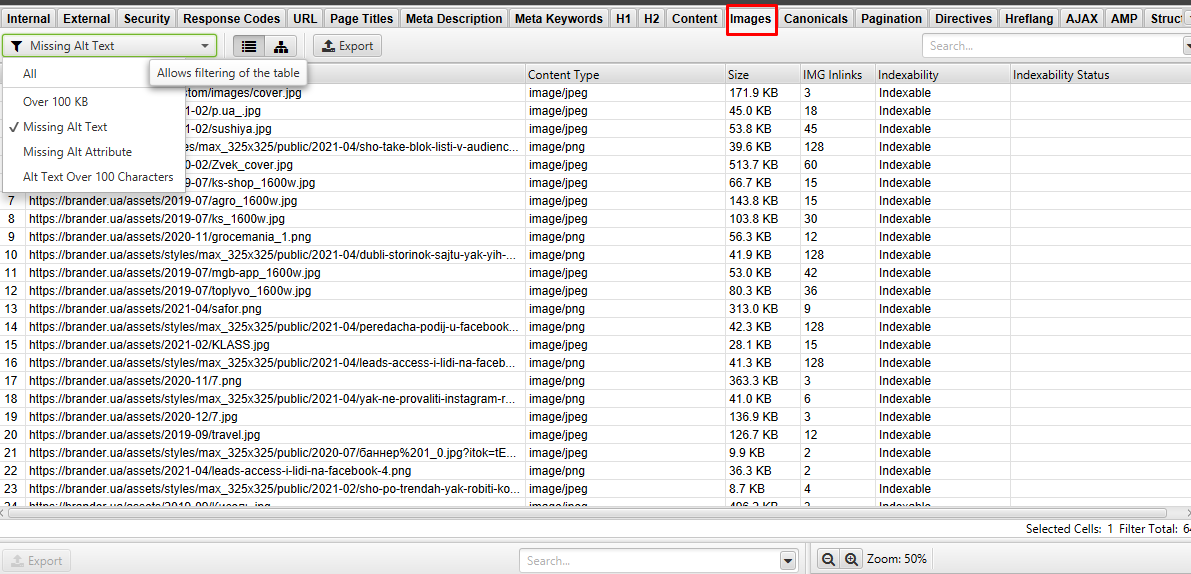Open the bottom search box dropdown arrow
Screen dimensions: 1191x574
coord(787,561)
